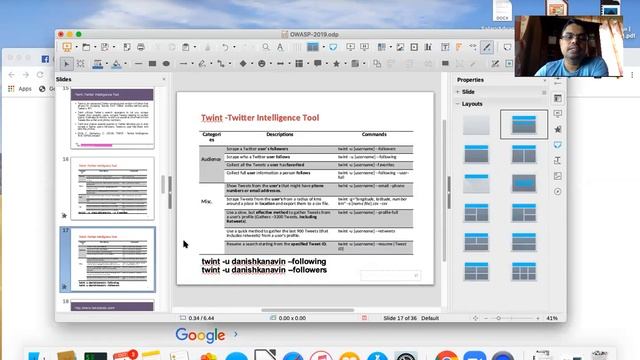Start presentation from first slide icon

pos(350,47)
